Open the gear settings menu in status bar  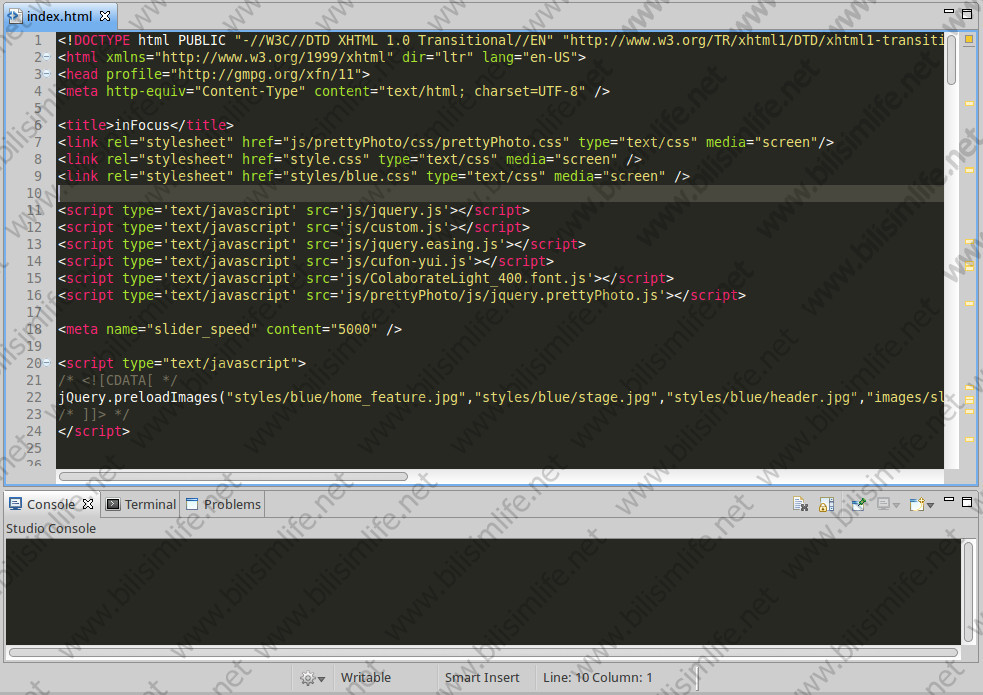pos(311,678)
